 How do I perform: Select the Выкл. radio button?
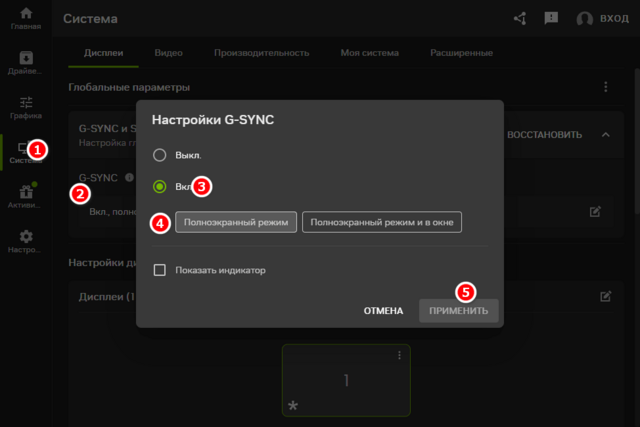160,155
